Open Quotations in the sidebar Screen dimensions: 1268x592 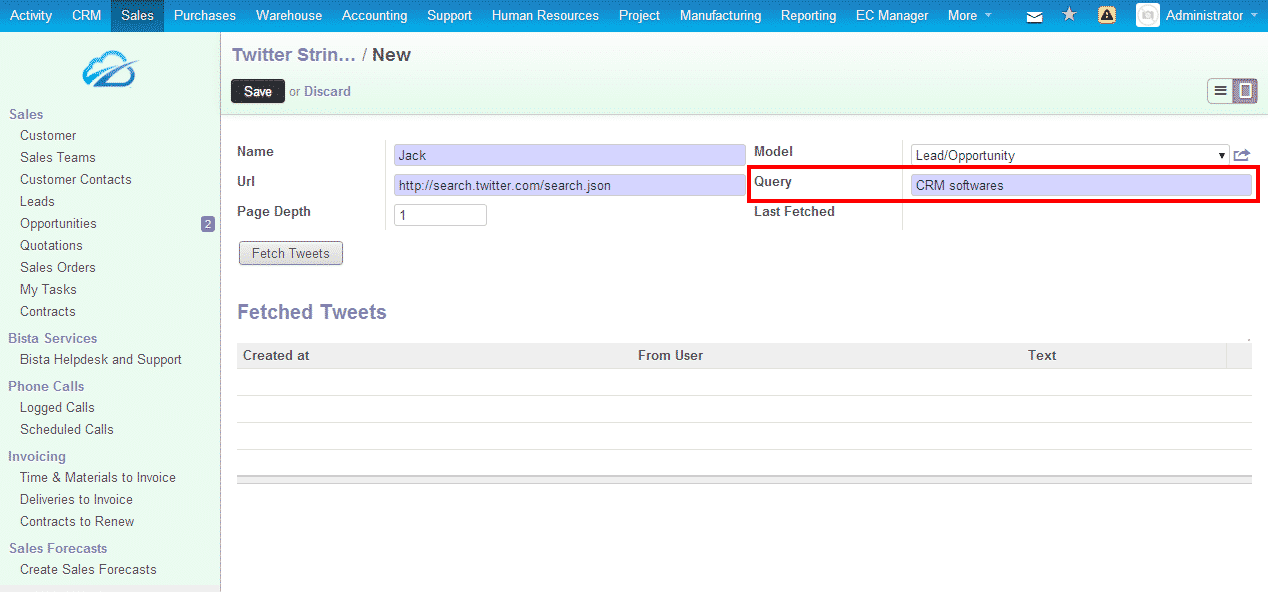[x=51, y=245]
